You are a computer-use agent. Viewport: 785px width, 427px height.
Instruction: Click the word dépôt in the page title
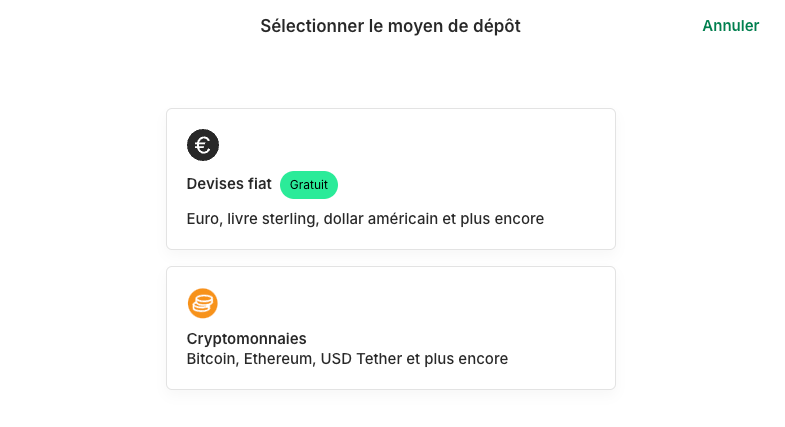coord(495,26)
